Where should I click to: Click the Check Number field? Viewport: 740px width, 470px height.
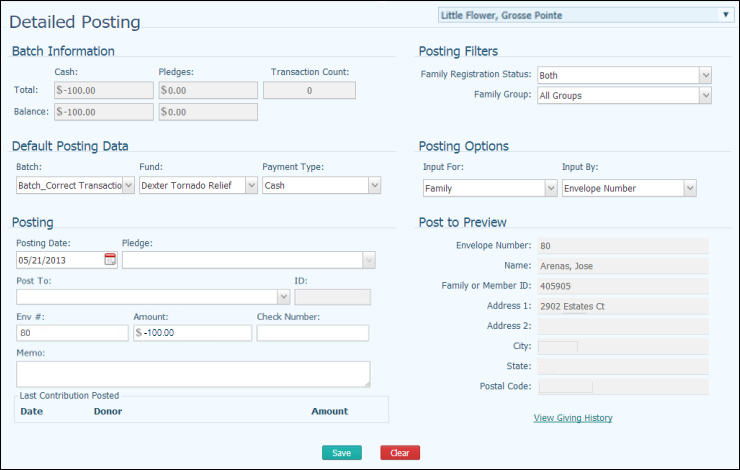pos(312,333)
